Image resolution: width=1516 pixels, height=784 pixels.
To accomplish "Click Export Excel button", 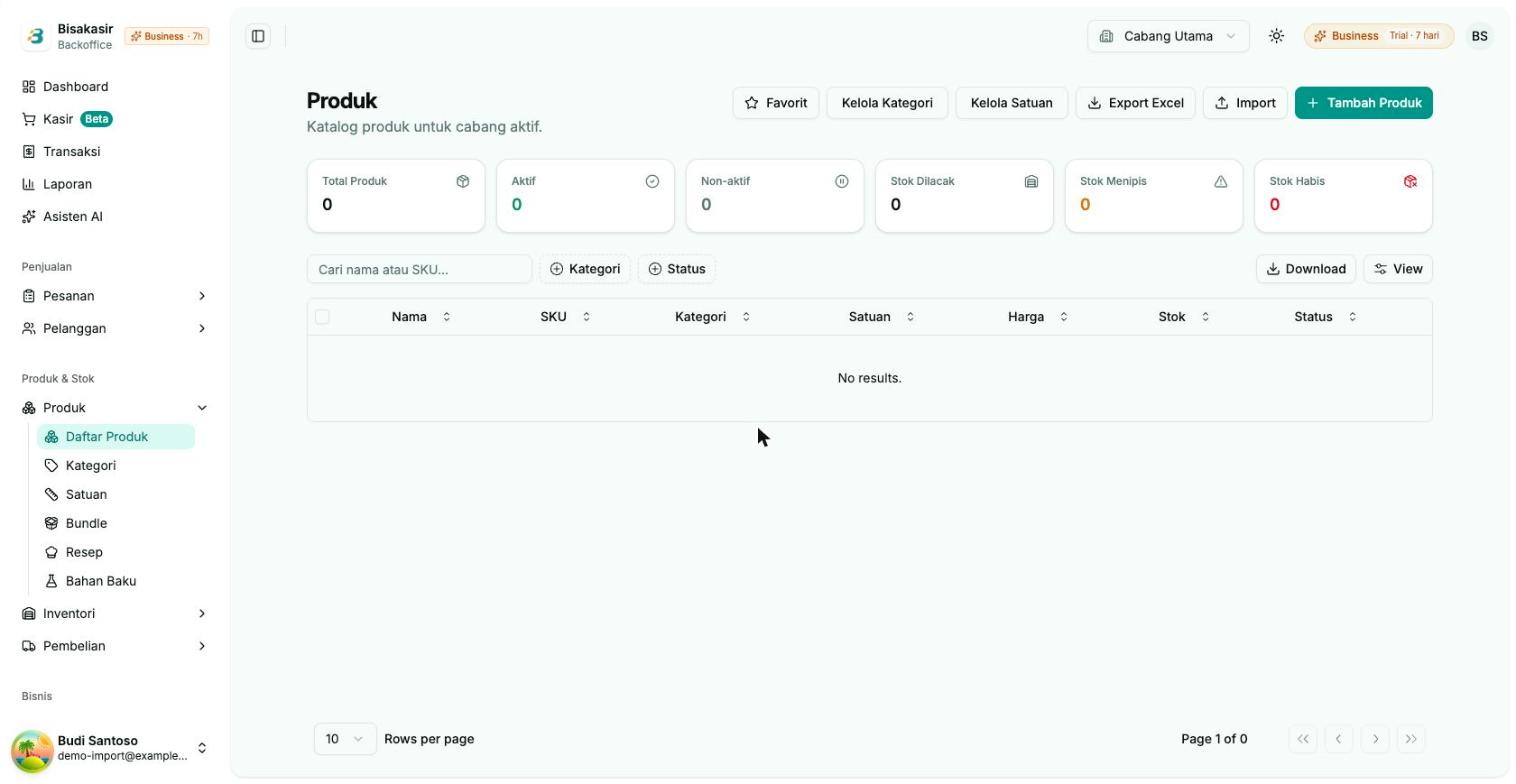I will 1135,103.
